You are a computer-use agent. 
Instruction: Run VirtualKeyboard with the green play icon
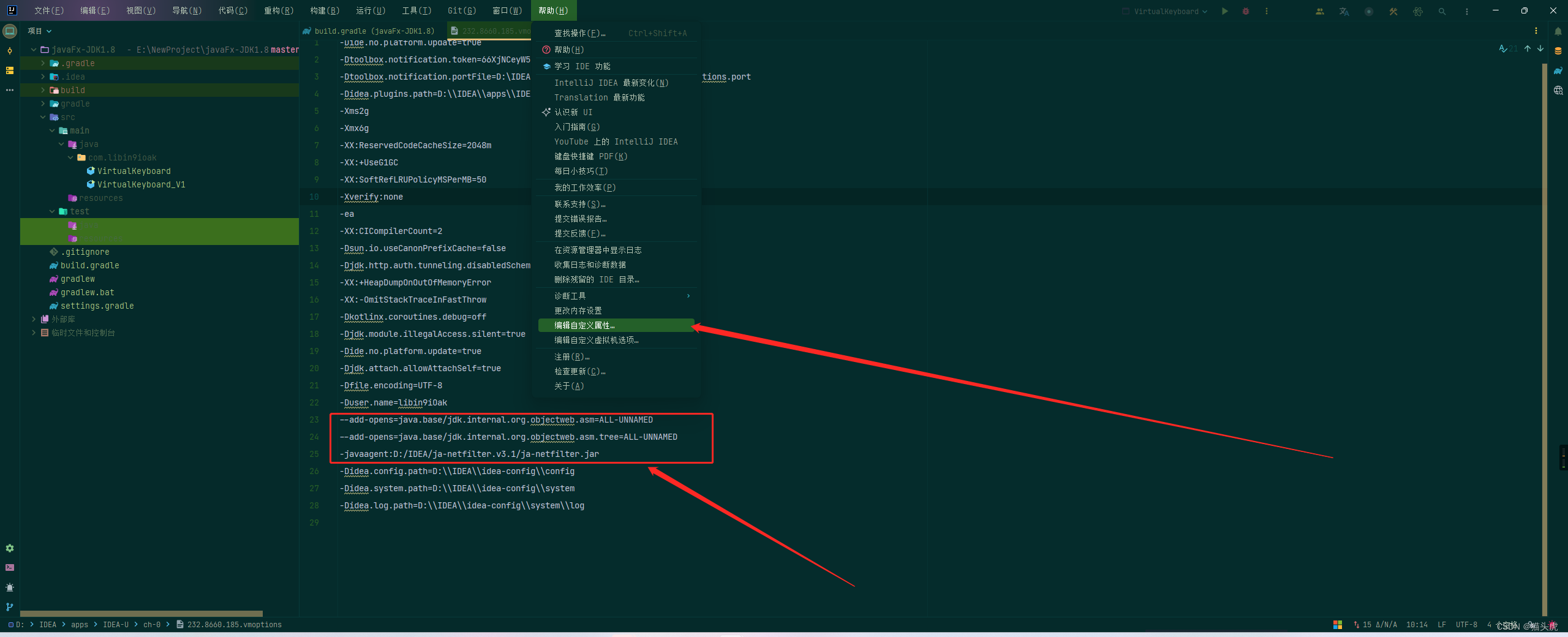(x=1224, y=11)
